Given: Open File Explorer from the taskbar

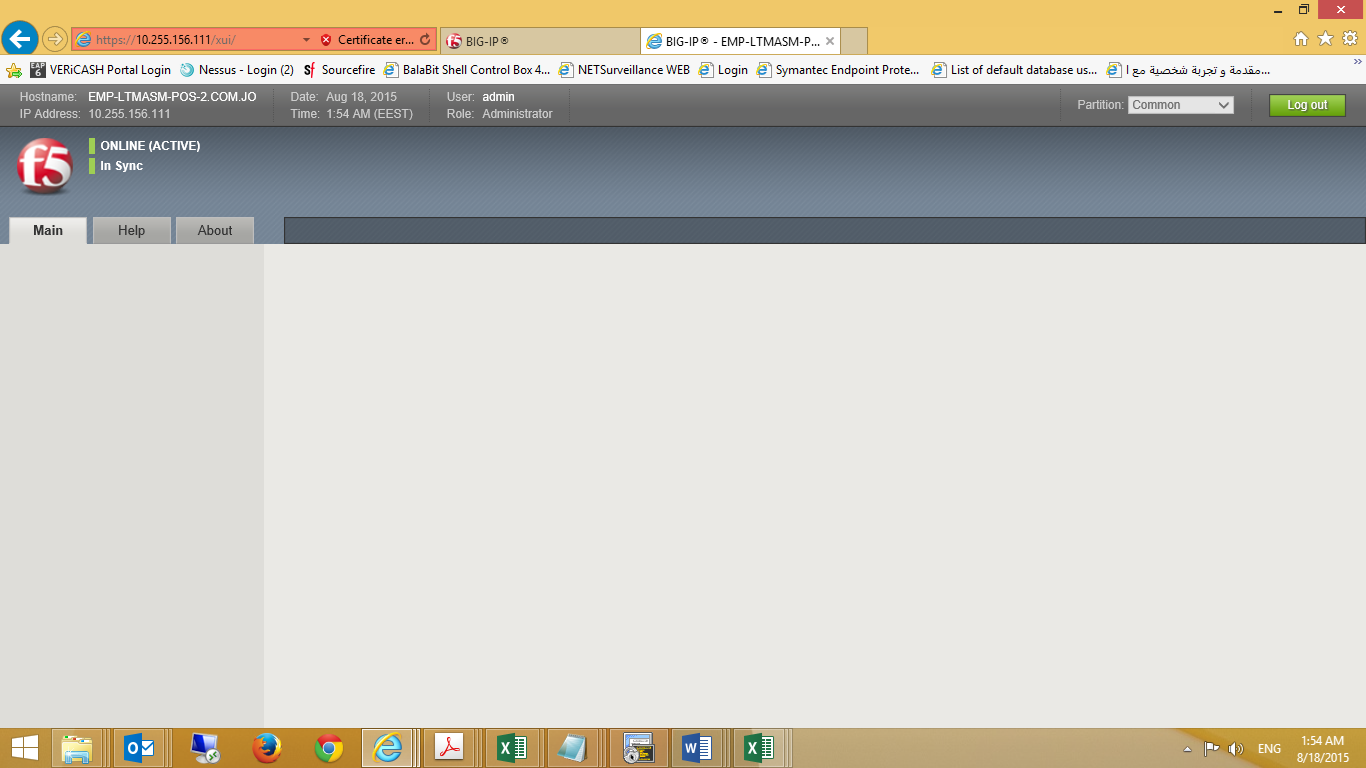Looking at the screenshot, I should point(77,748).
